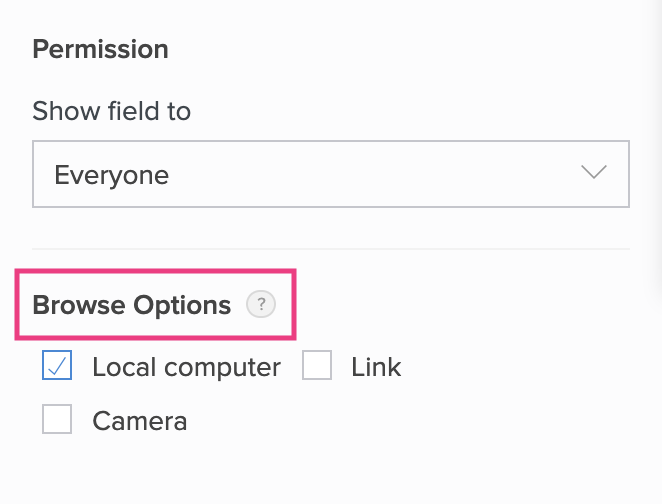Click the empty box left of Camera
The image size is (662, 504).
[57, 421]
